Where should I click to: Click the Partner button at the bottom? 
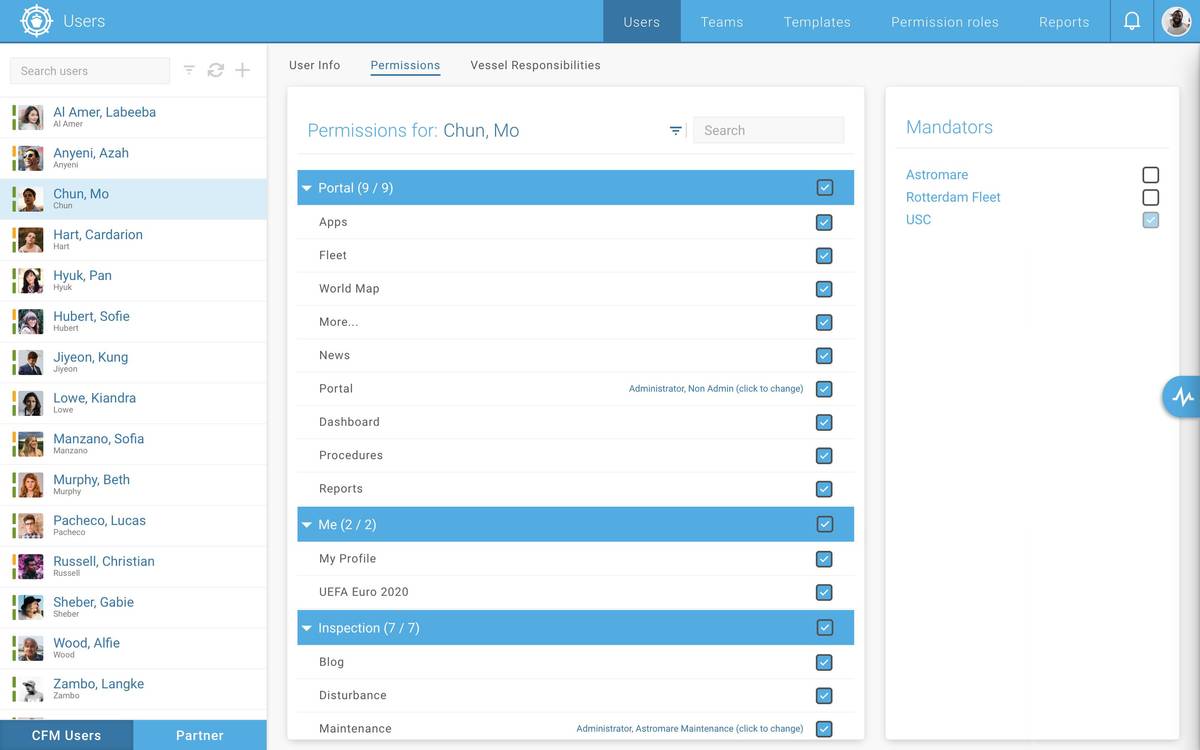pyautogui.click(x=199, y=735)
